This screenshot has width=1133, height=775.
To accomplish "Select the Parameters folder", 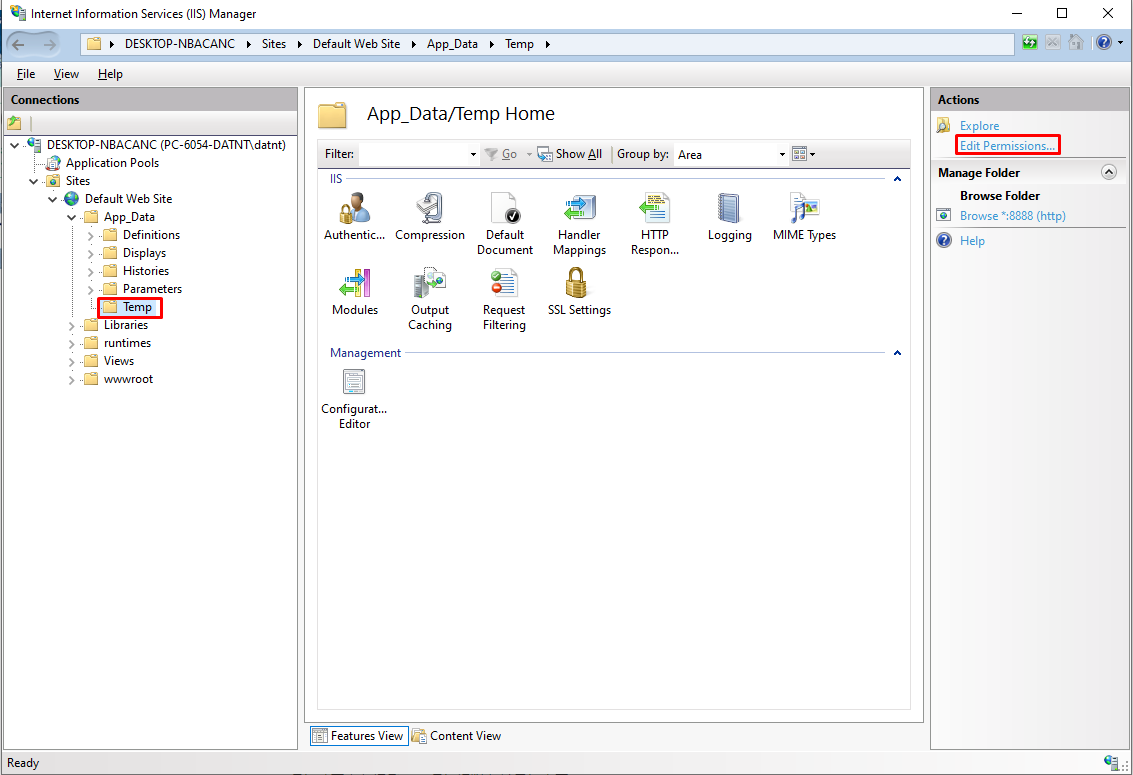I will tap(152, 289).
